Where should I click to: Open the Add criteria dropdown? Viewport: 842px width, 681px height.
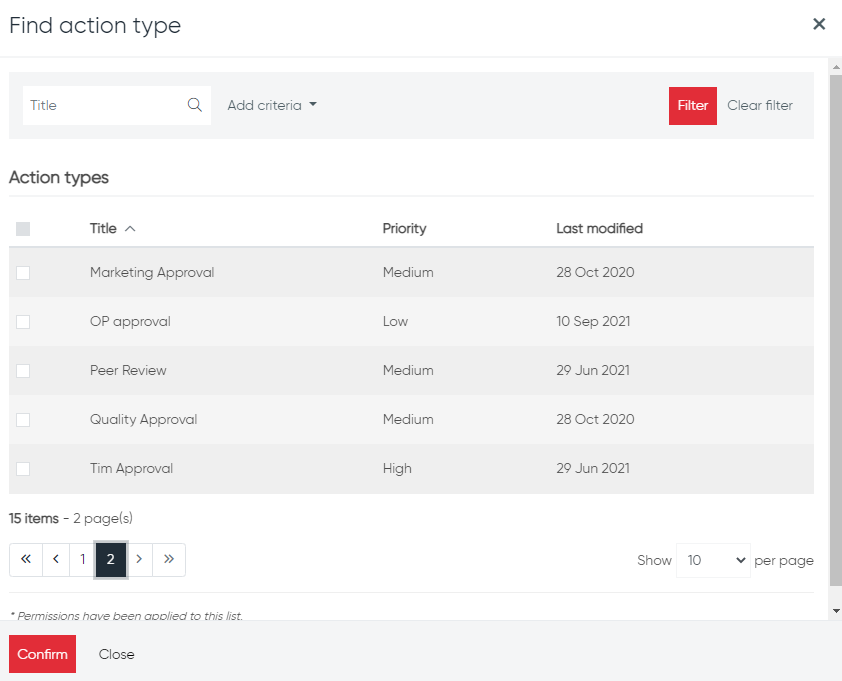(272, 105)
